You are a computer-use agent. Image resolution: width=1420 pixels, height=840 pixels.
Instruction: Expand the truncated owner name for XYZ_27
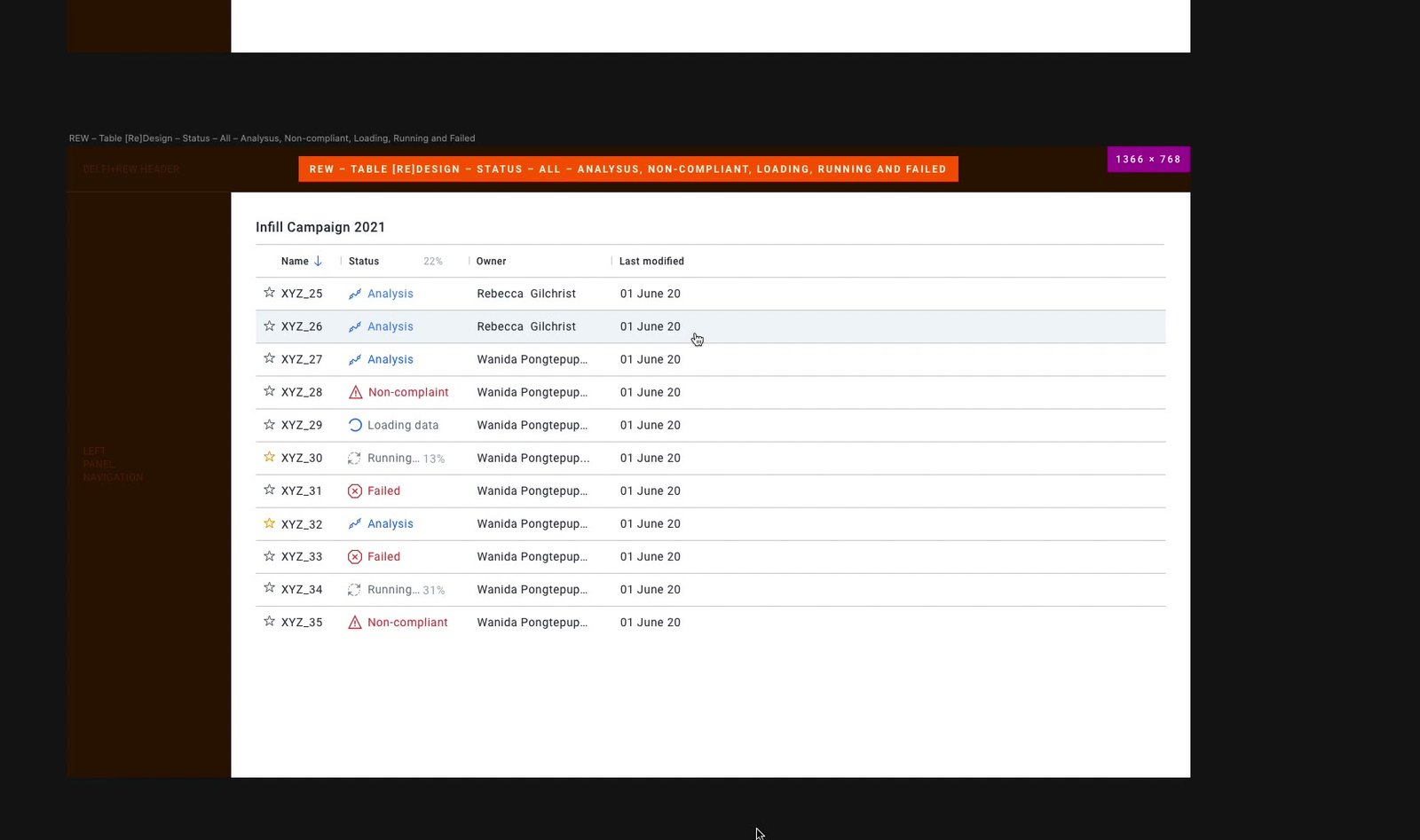click(x=532, y=359)
